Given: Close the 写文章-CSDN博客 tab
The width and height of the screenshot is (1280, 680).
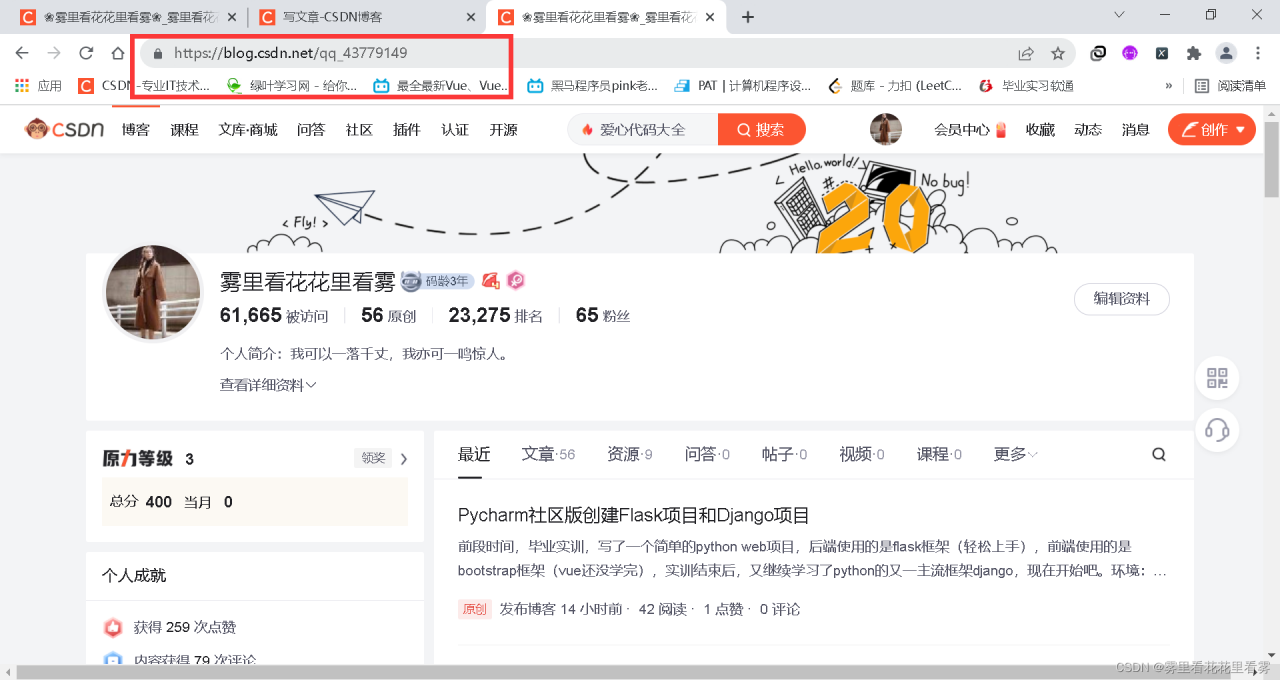Looking at the screenshot, I should point(471,17).
